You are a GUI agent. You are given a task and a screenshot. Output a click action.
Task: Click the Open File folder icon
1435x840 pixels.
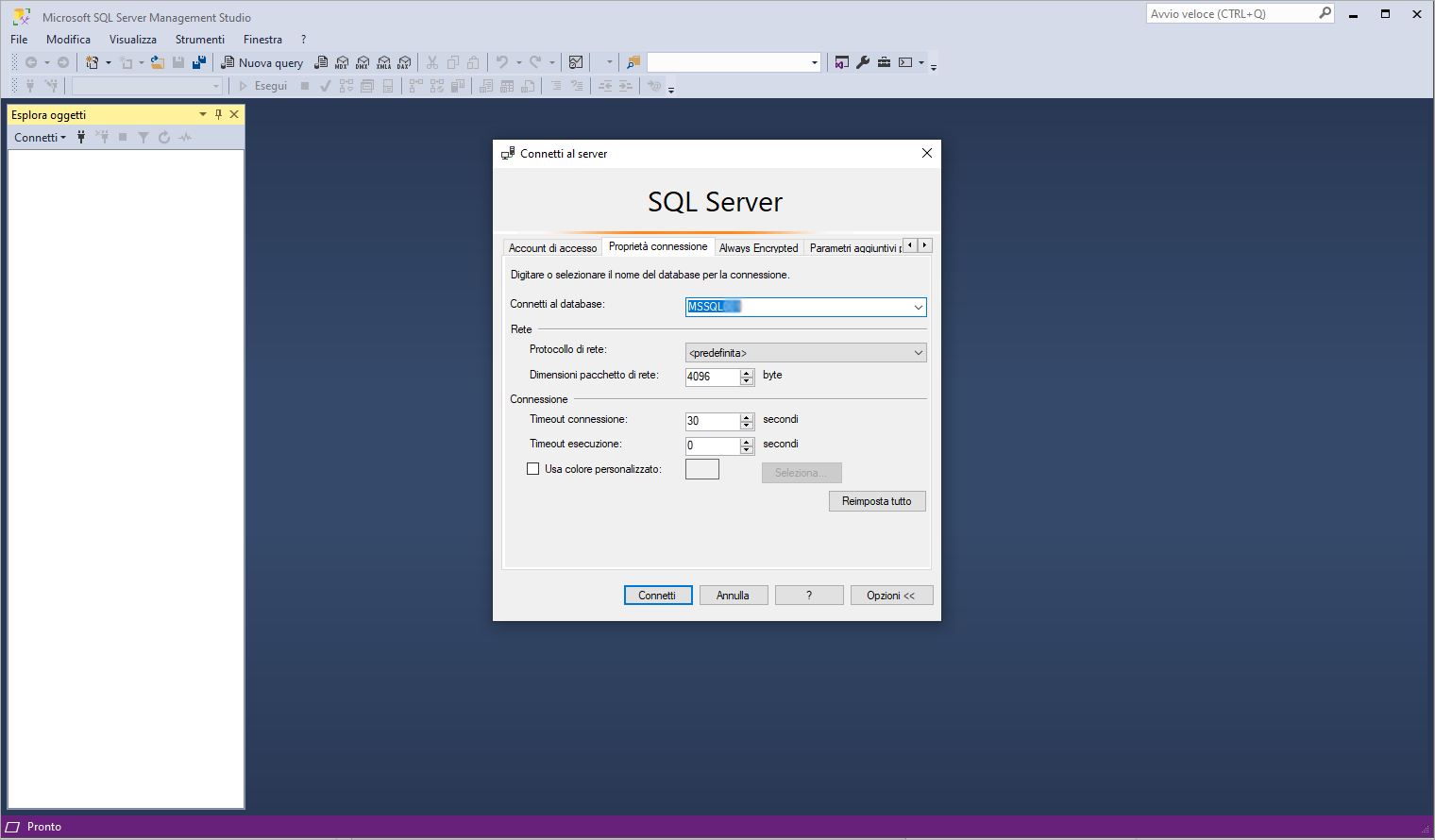(x=158, y=62)
